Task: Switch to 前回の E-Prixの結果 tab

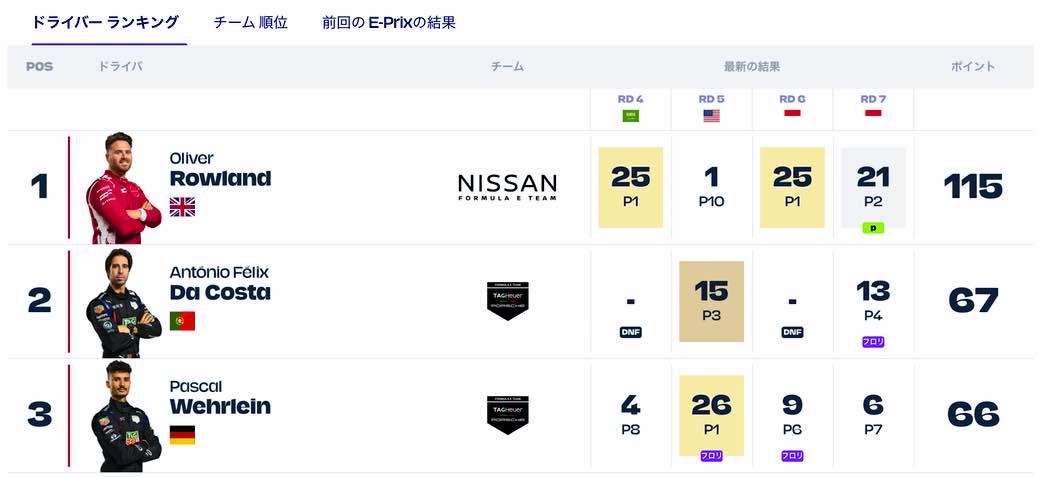Action: click(389, 23)
